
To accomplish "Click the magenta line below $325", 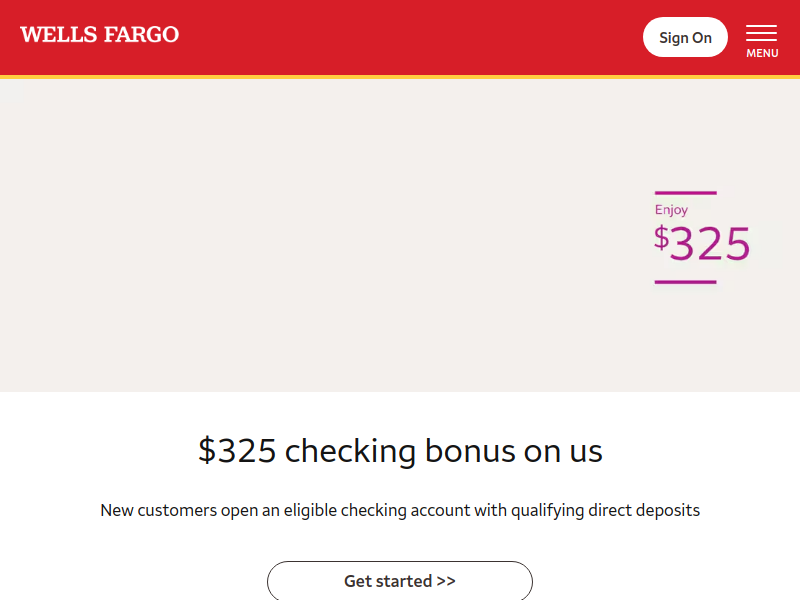I will pos(685,282).
